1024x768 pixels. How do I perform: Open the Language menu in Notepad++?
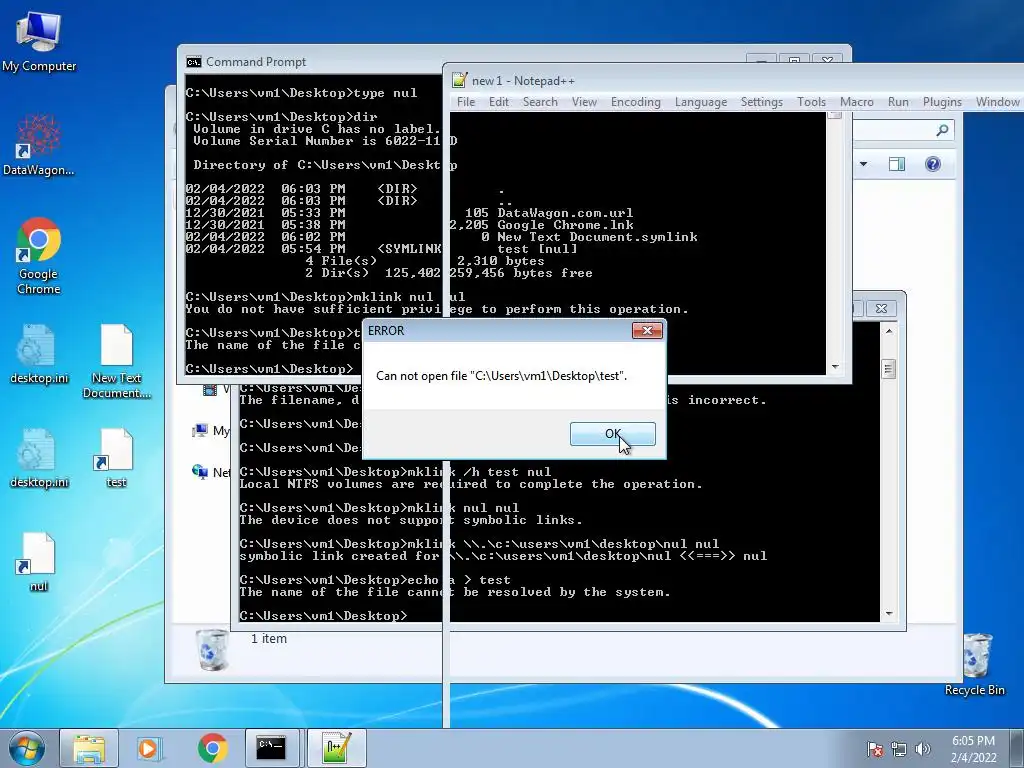(701, 102)
